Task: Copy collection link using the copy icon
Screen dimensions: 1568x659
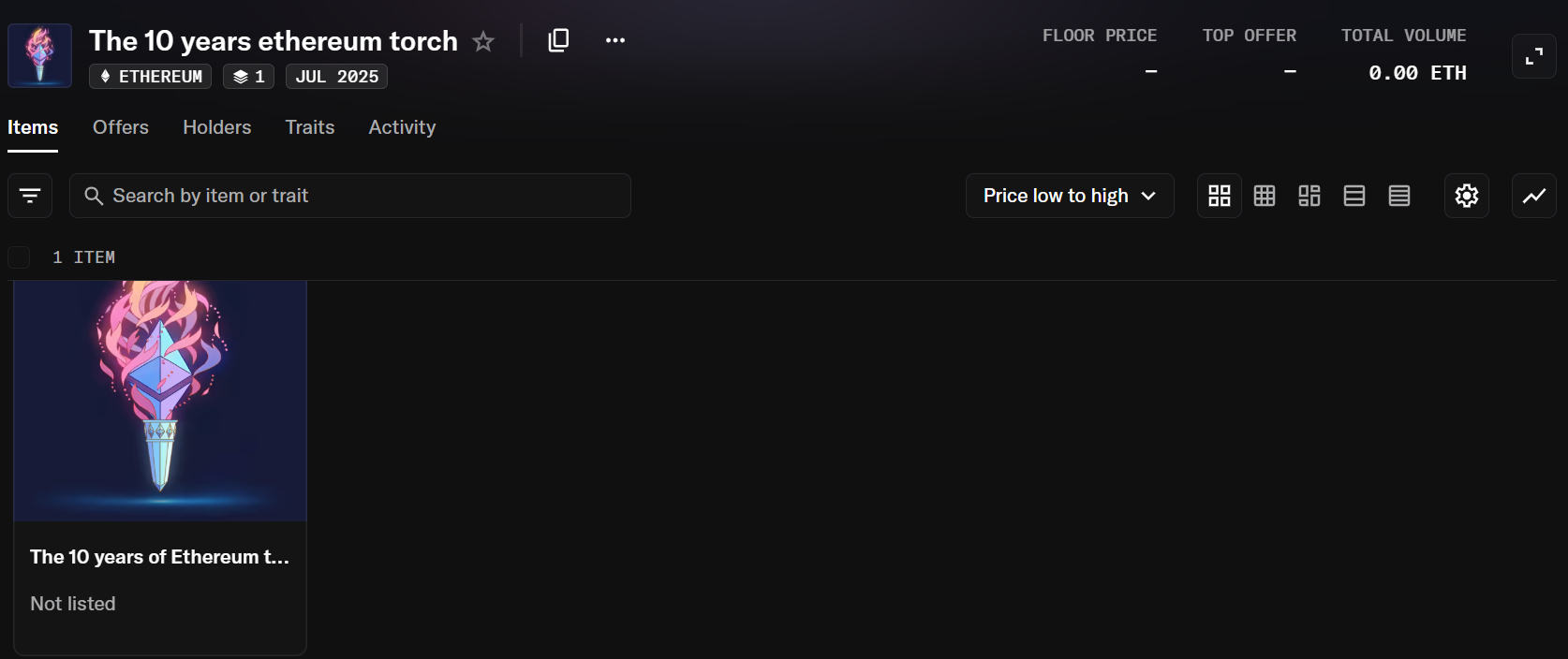Action: click(558, 40)
